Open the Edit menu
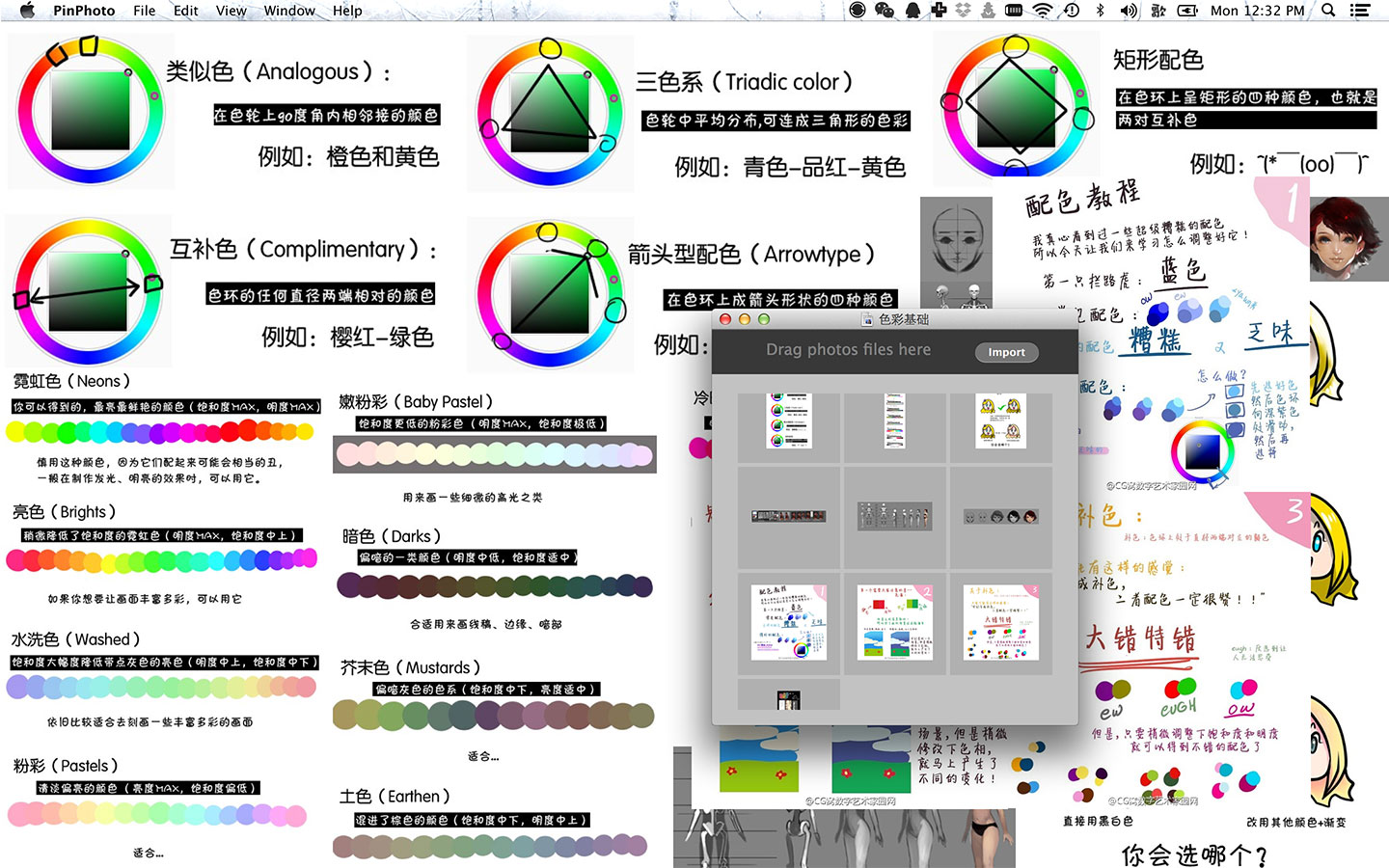The width and height of the screenshot is (1389, 868). click(185, 11)
